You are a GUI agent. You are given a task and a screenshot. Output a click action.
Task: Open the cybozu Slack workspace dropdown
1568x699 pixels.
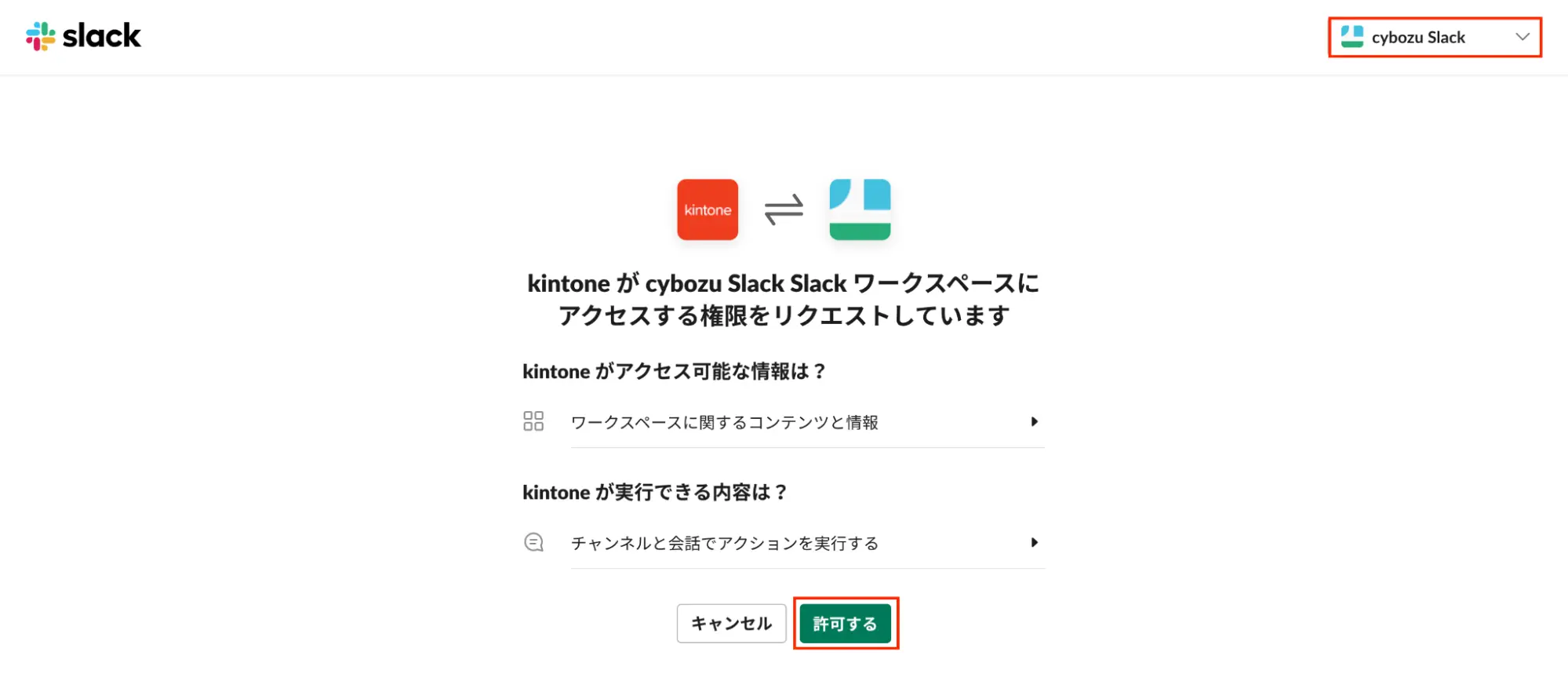tap(1435, 37)
